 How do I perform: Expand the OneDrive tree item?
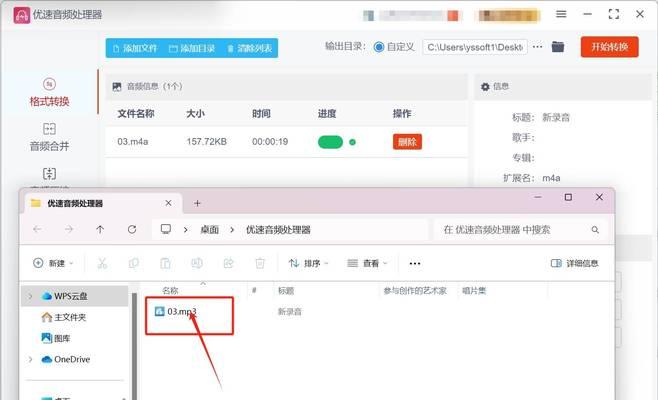30,360
